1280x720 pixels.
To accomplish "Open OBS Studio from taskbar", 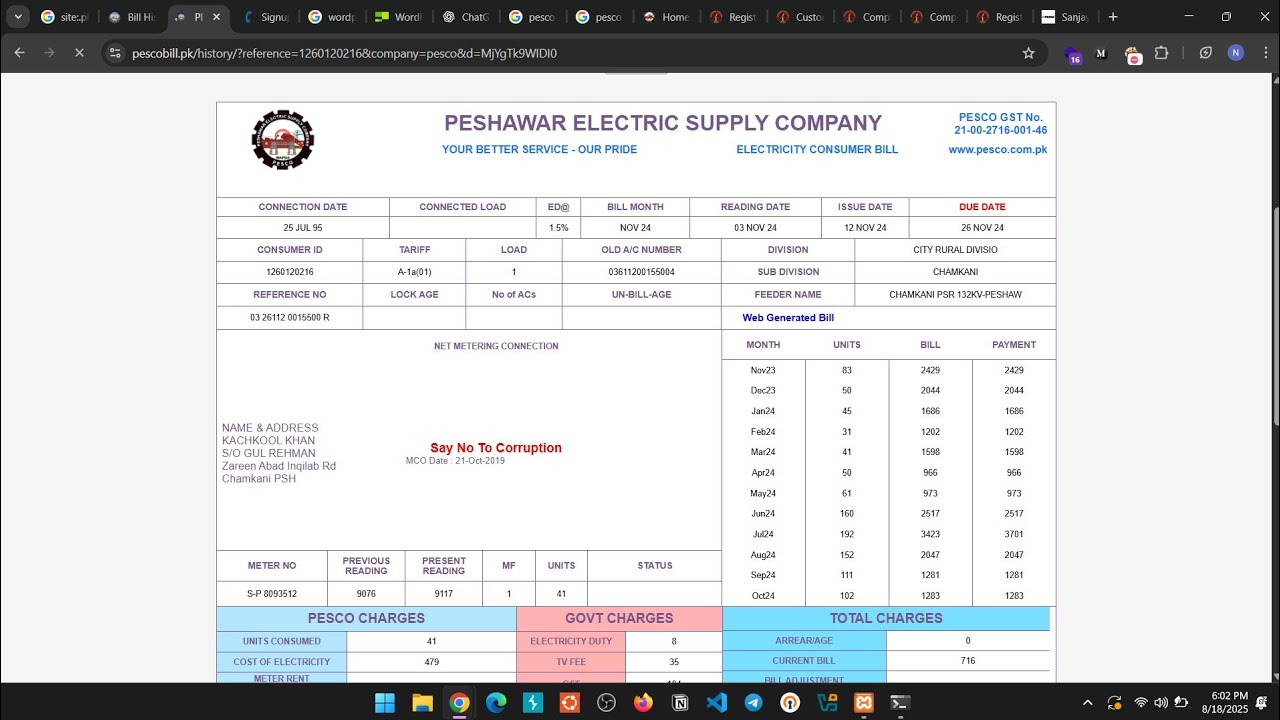I will [606, 703].
